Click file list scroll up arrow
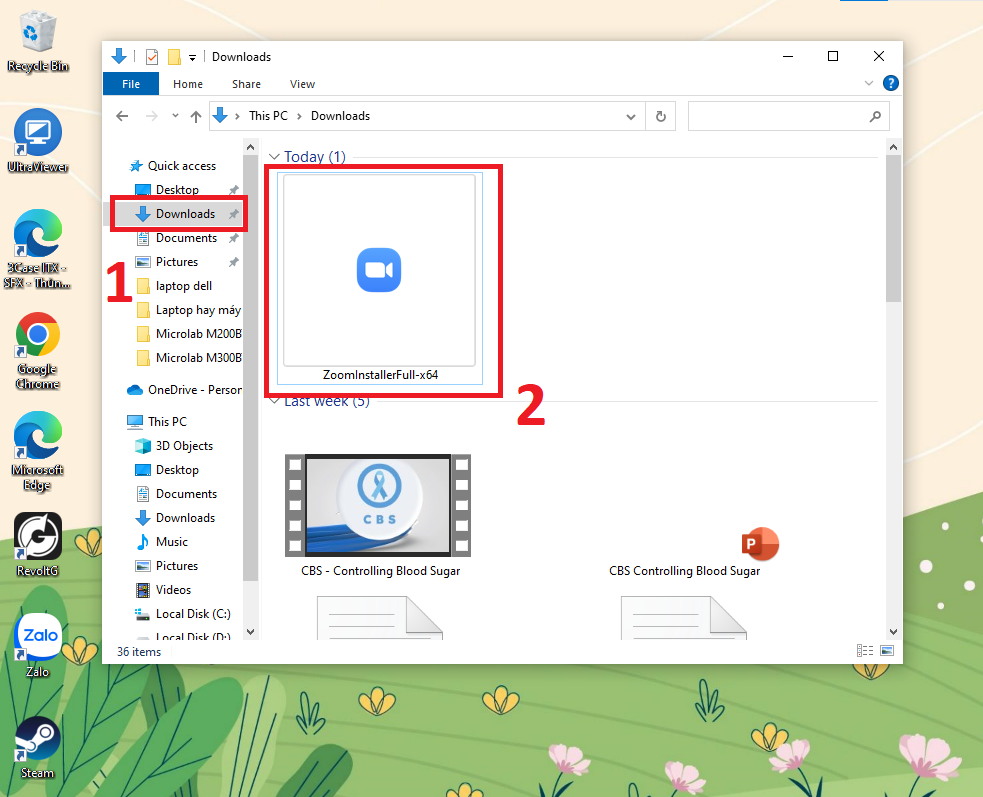 (x=893, y=147)
